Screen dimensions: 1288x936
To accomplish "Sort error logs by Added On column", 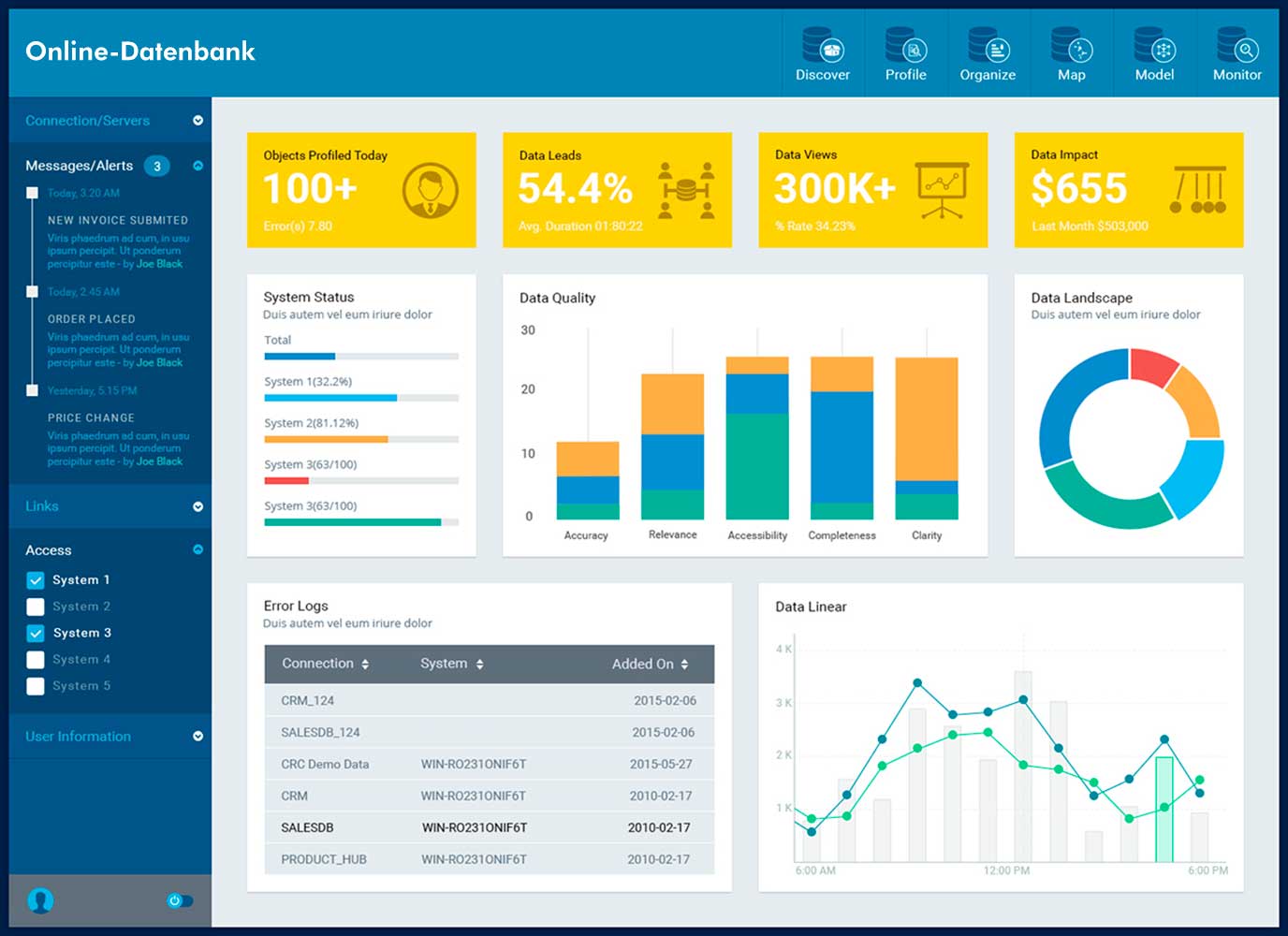I will pyautogui.click(x=684, y=664).
